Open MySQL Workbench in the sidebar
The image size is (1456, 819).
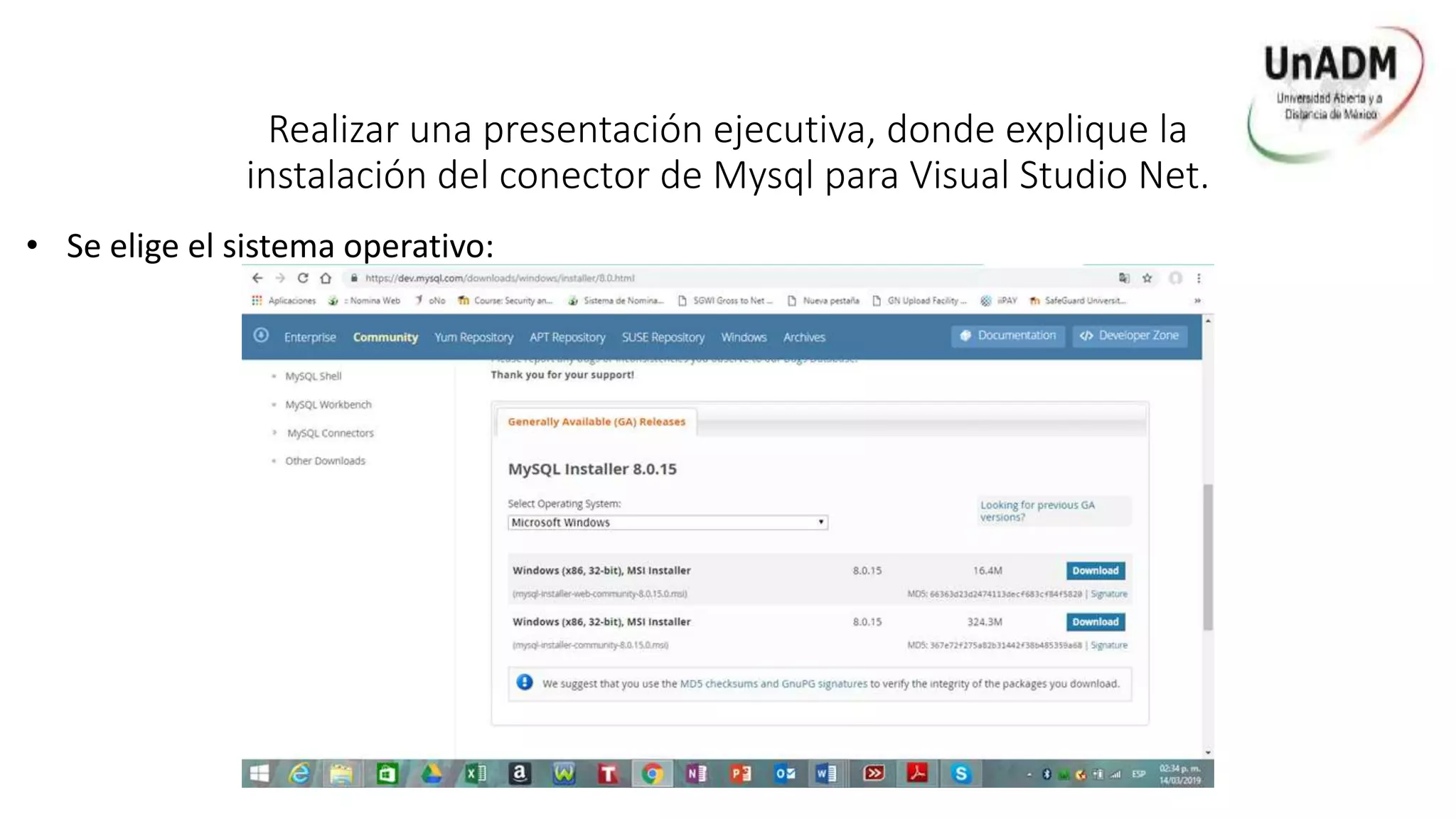point(328,405)
